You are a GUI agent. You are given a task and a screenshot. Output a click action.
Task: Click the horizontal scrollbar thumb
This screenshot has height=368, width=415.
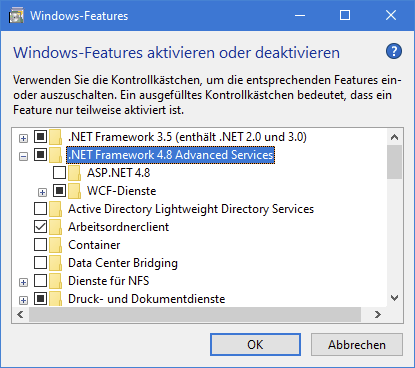point(195,314)
